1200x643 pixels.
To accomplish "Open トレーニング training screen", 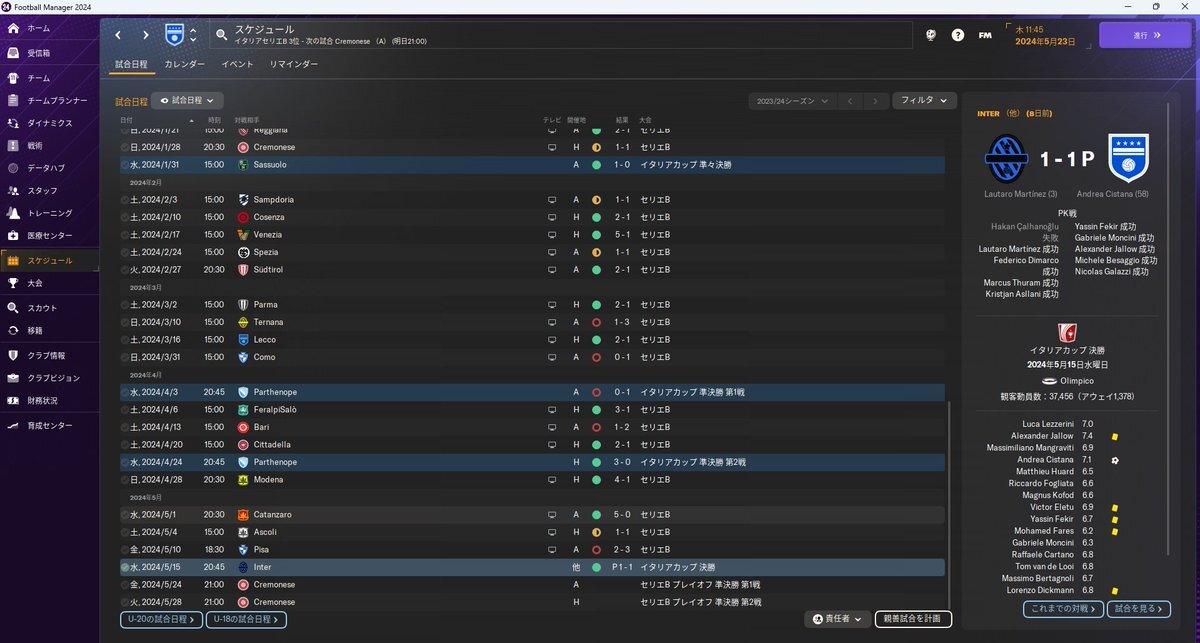I will coord(50,213).
